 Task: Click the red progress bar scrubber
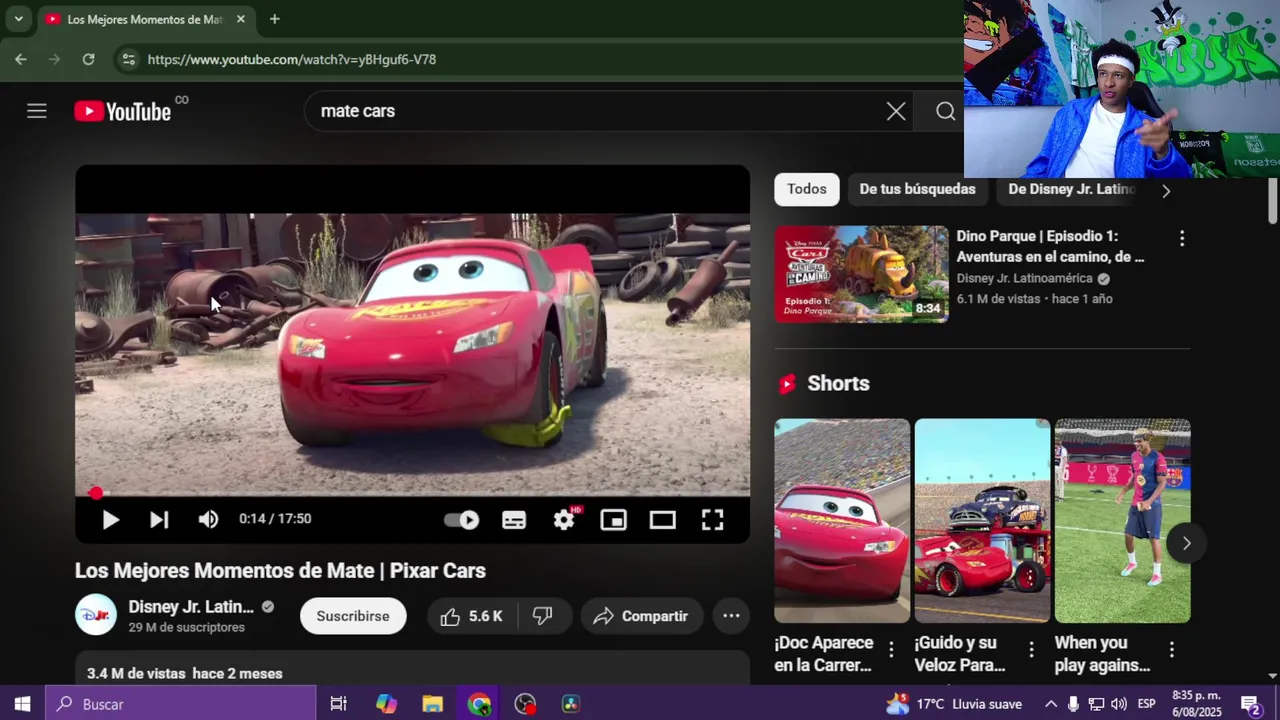95,493
